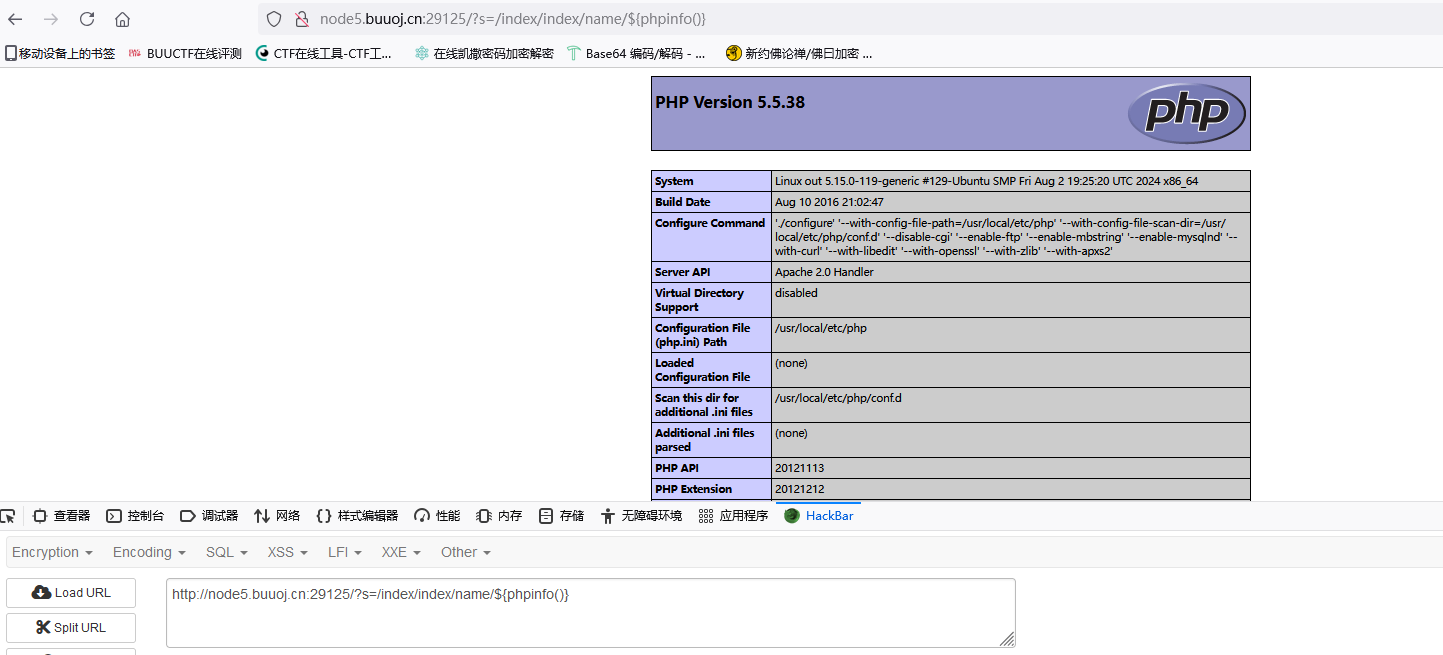Click the browser address bar URL
This screenshot has width=1443, height=655.
(513, 19)
